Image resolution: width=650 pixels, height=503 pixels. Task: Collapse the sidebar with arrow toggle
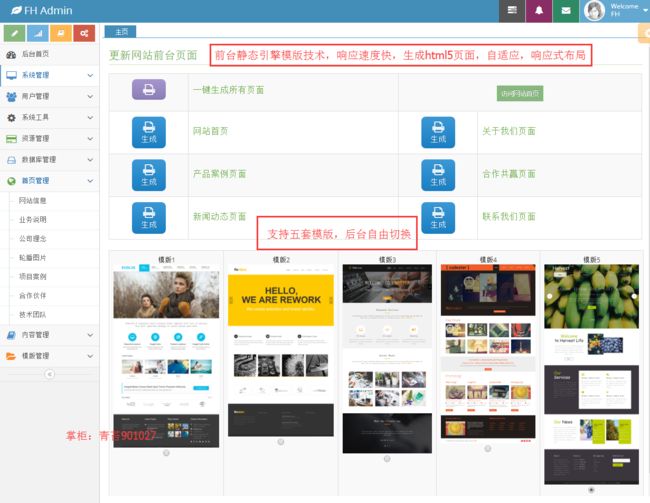(49, 374)
